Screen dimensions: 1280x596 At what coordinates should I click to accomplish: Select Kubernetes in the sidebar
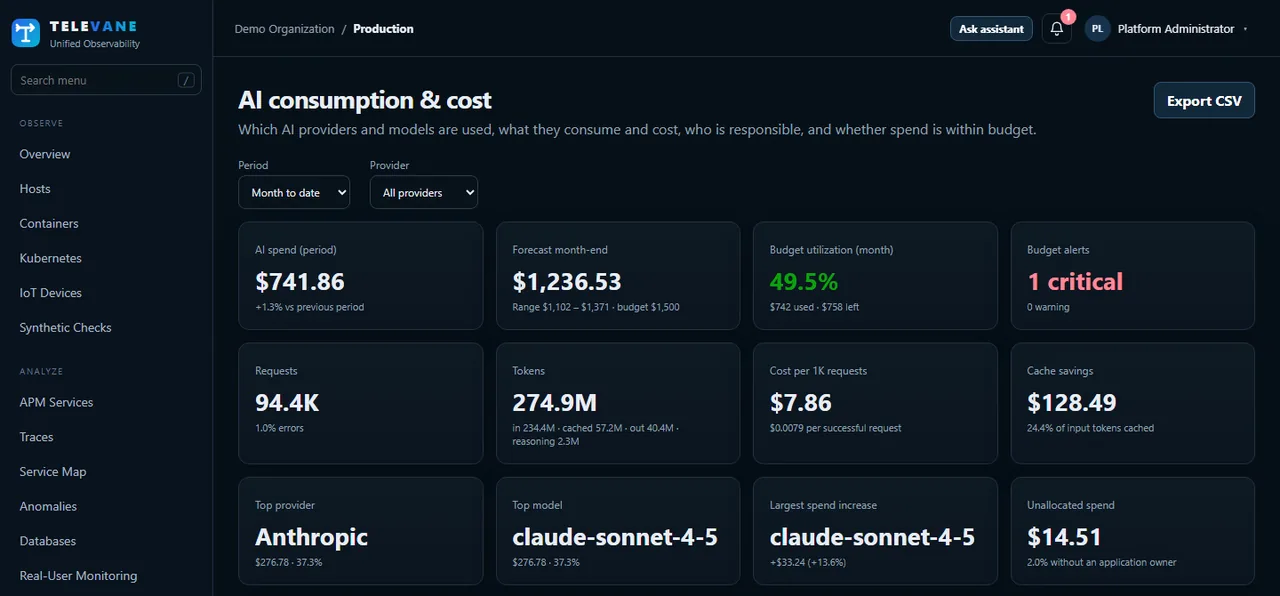click(51, 258)
